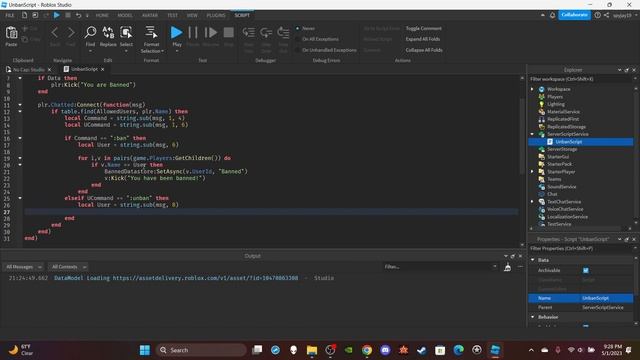Clear output with the broom icon
This screenshot has width=640, height=360.
(x=507, y=267)
